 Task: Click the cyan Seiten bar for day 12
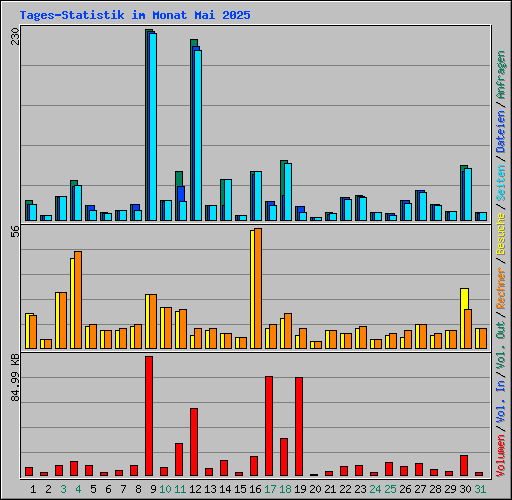click(198, 135)
